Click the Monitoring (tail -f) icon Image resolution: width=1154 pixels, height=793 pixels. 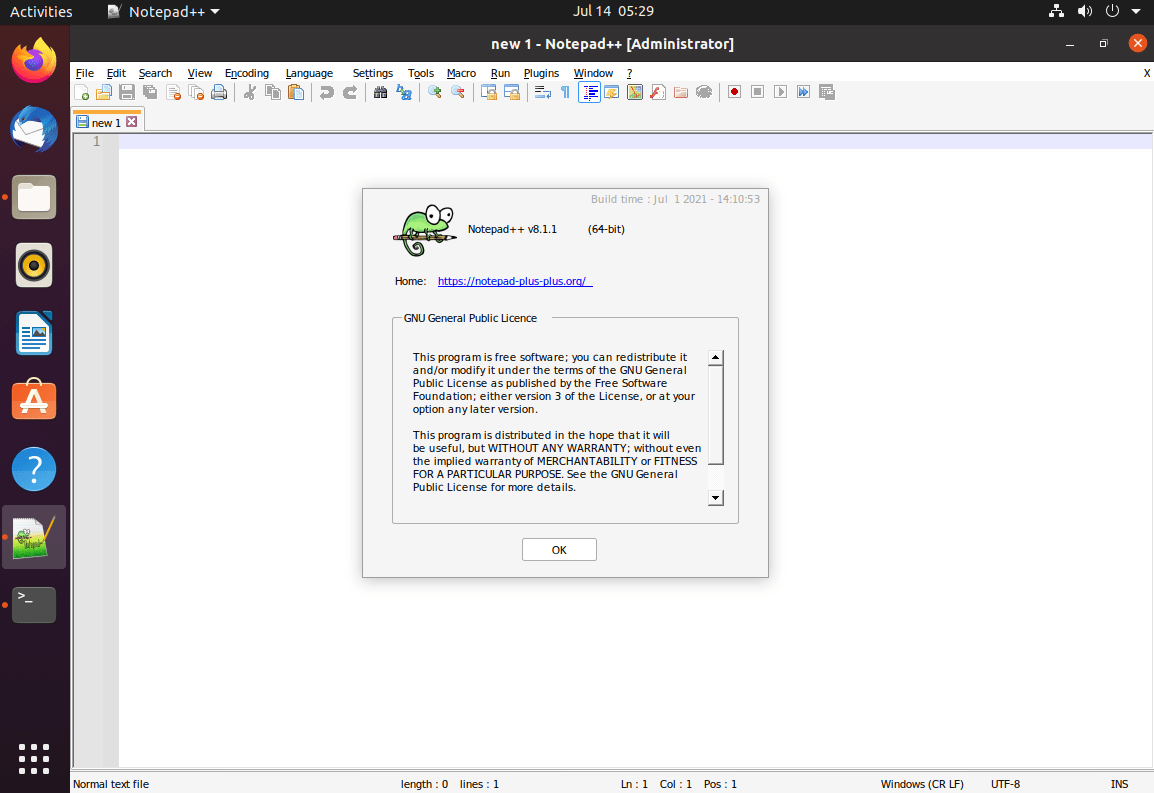(704, 92)
